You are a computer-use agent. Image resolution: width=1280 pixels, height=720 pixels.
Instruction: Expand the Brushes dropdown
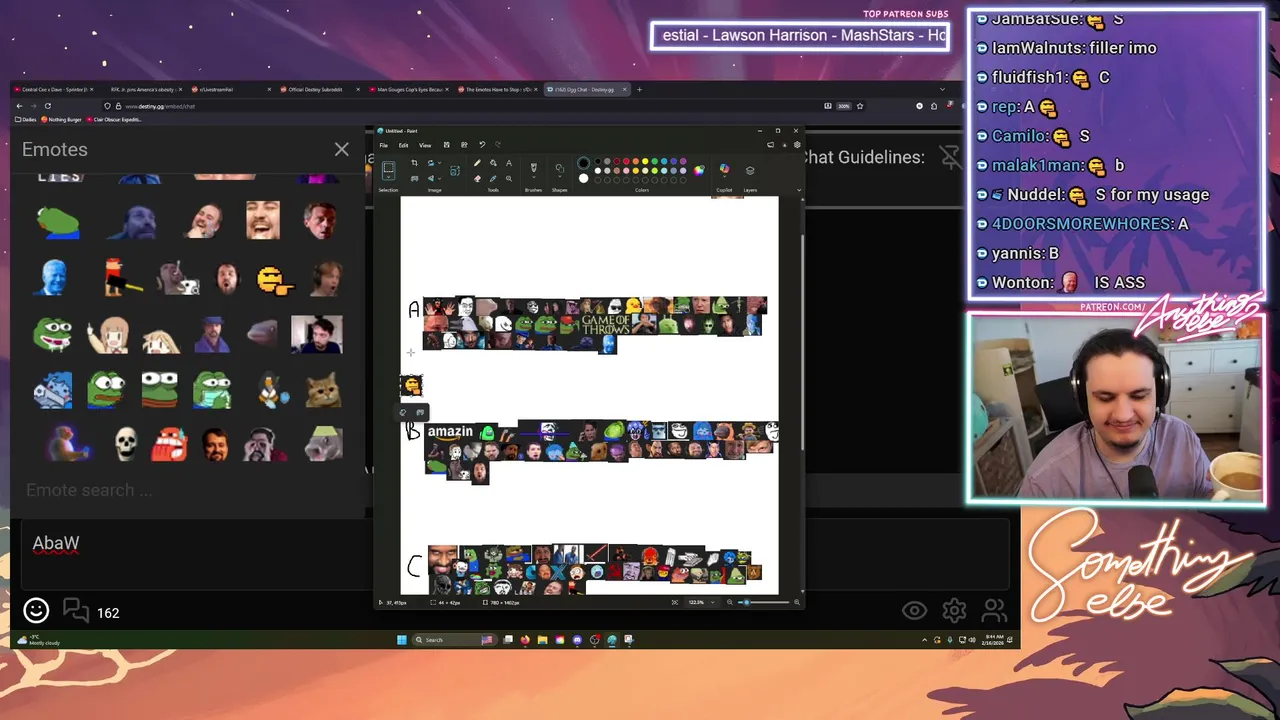(x=534, y=177)
